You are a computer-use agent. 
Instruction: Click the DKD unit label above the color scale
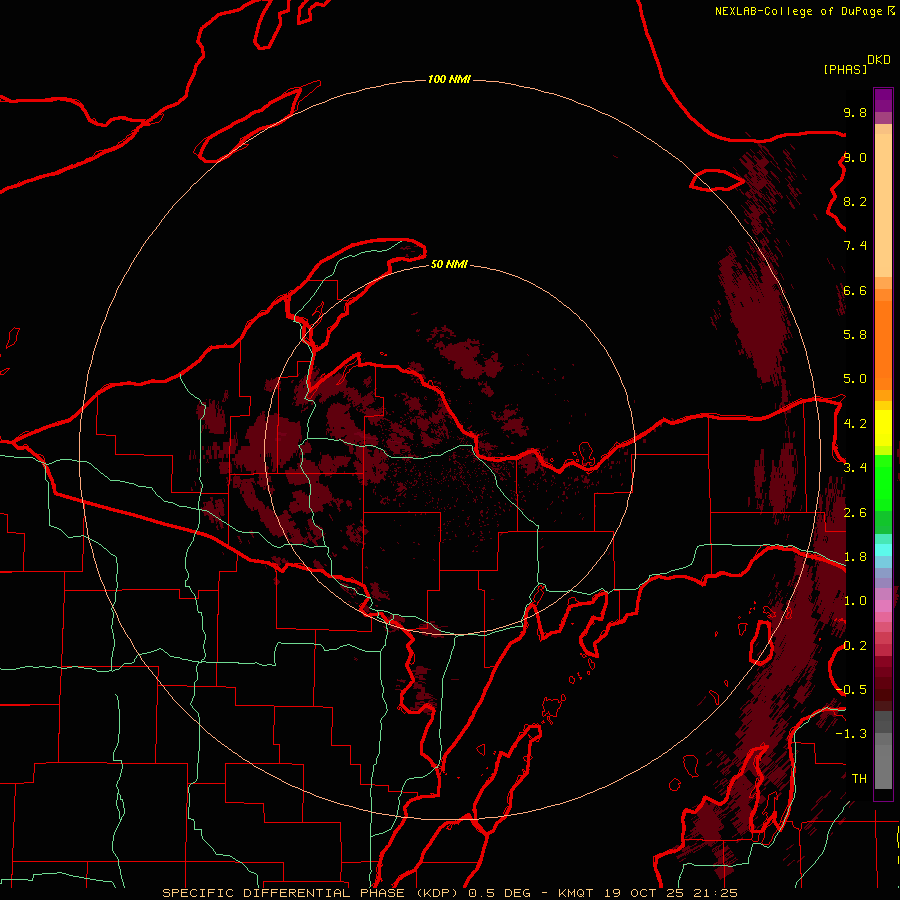[879, 60]
